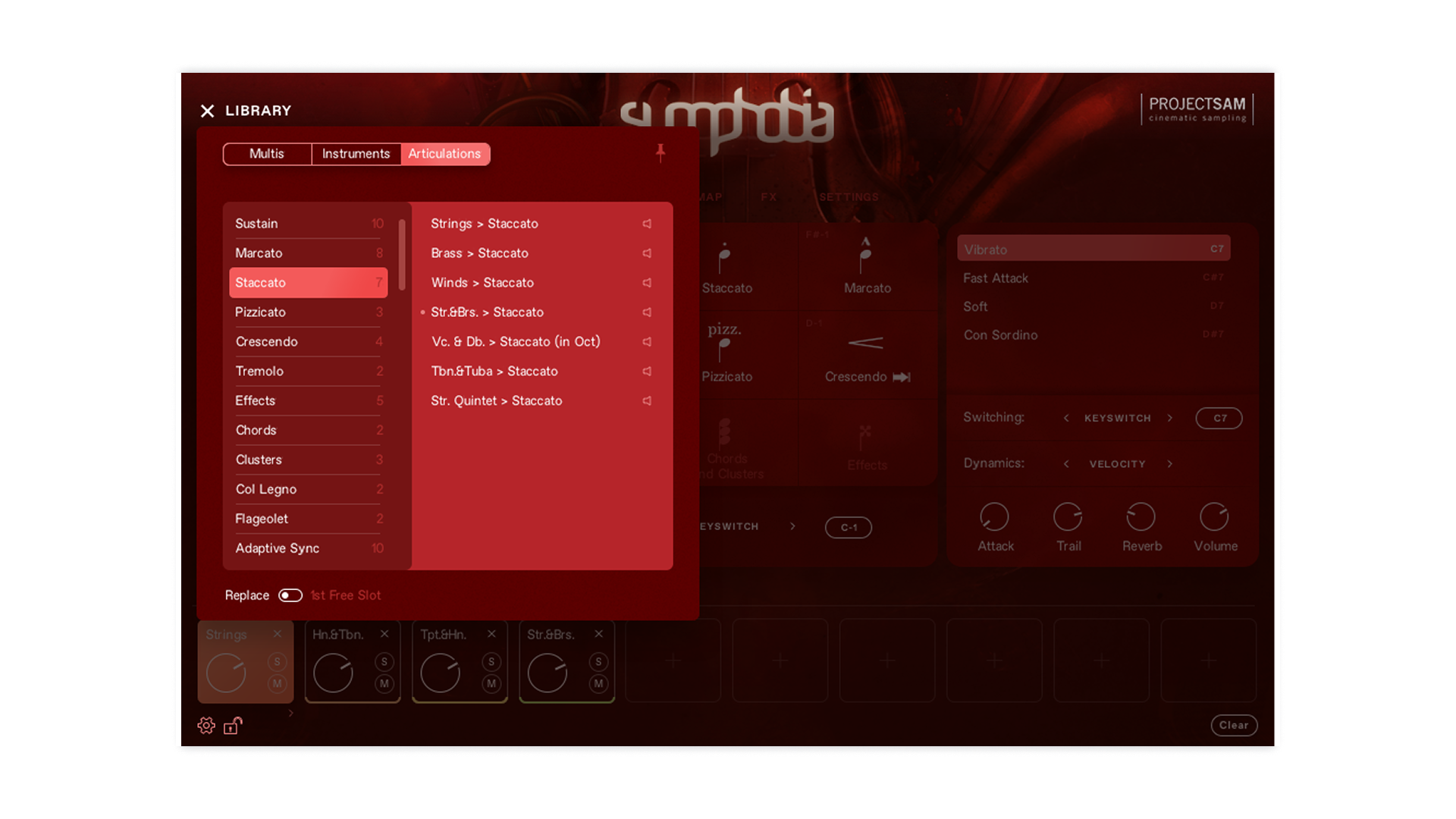Click the 1st Free Slot label

[346, 596]
